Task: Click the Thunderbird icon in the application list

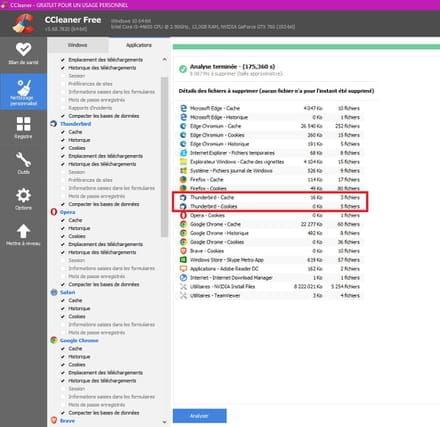Action: pos(54,124)
